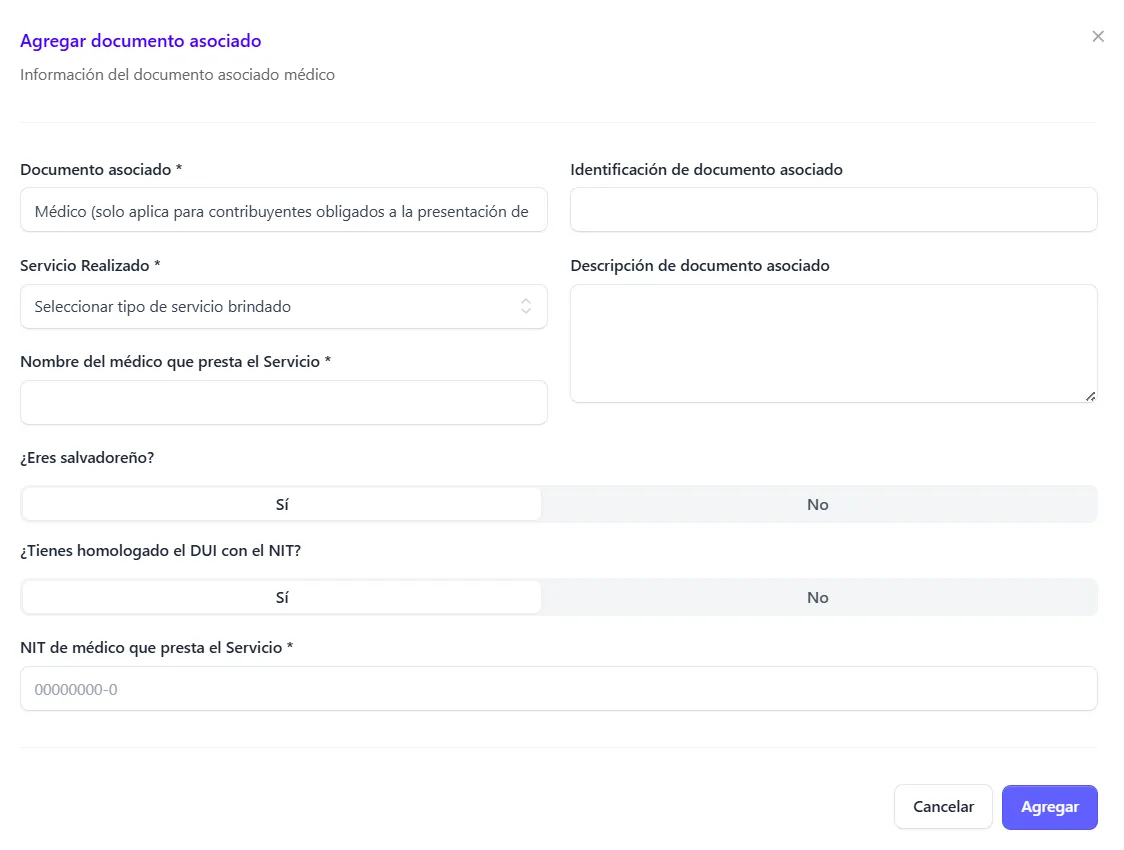Select Sí for ¿Eres salvadoreño?
The image size is (1124, 850).
point(281,504)
